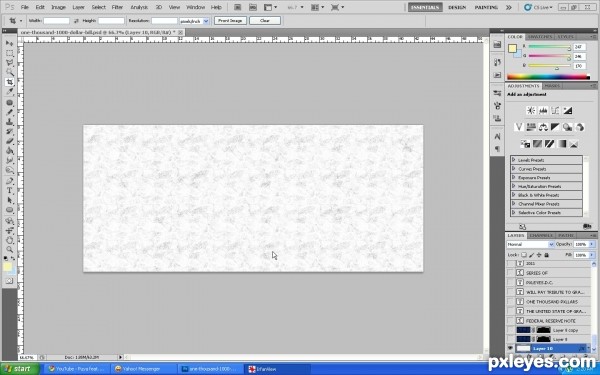Show the FEDERAL RESERVE NOTE layer

(510, 321)
